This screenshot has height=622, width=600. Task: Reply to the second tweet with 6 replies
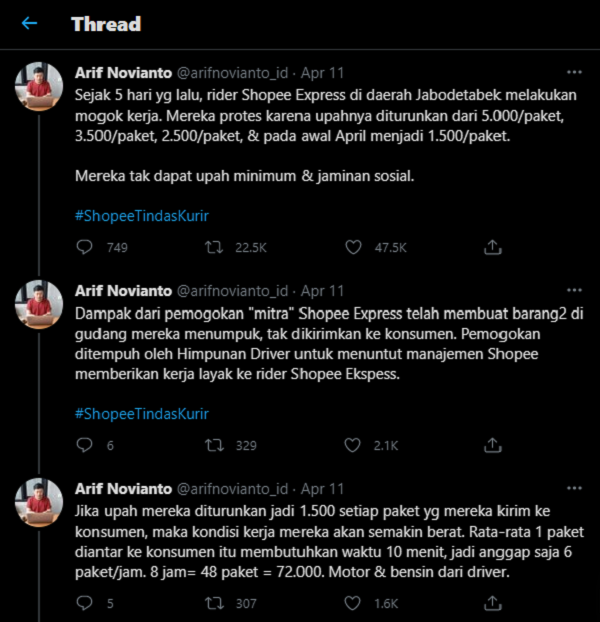click(x=84, y=445)
